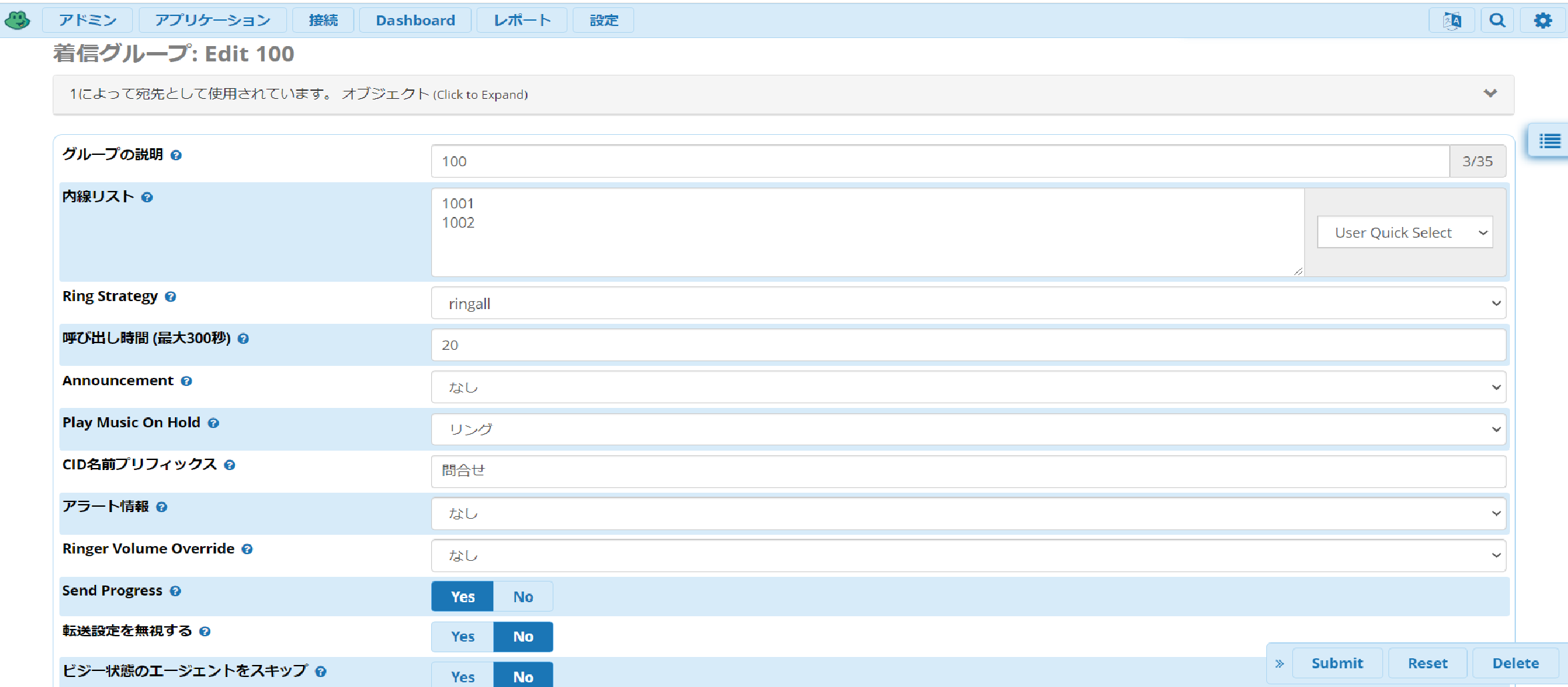Expand the オブジェクト usage panel
The height and width of the screenshot is (687, 1568).
(783, 94)
